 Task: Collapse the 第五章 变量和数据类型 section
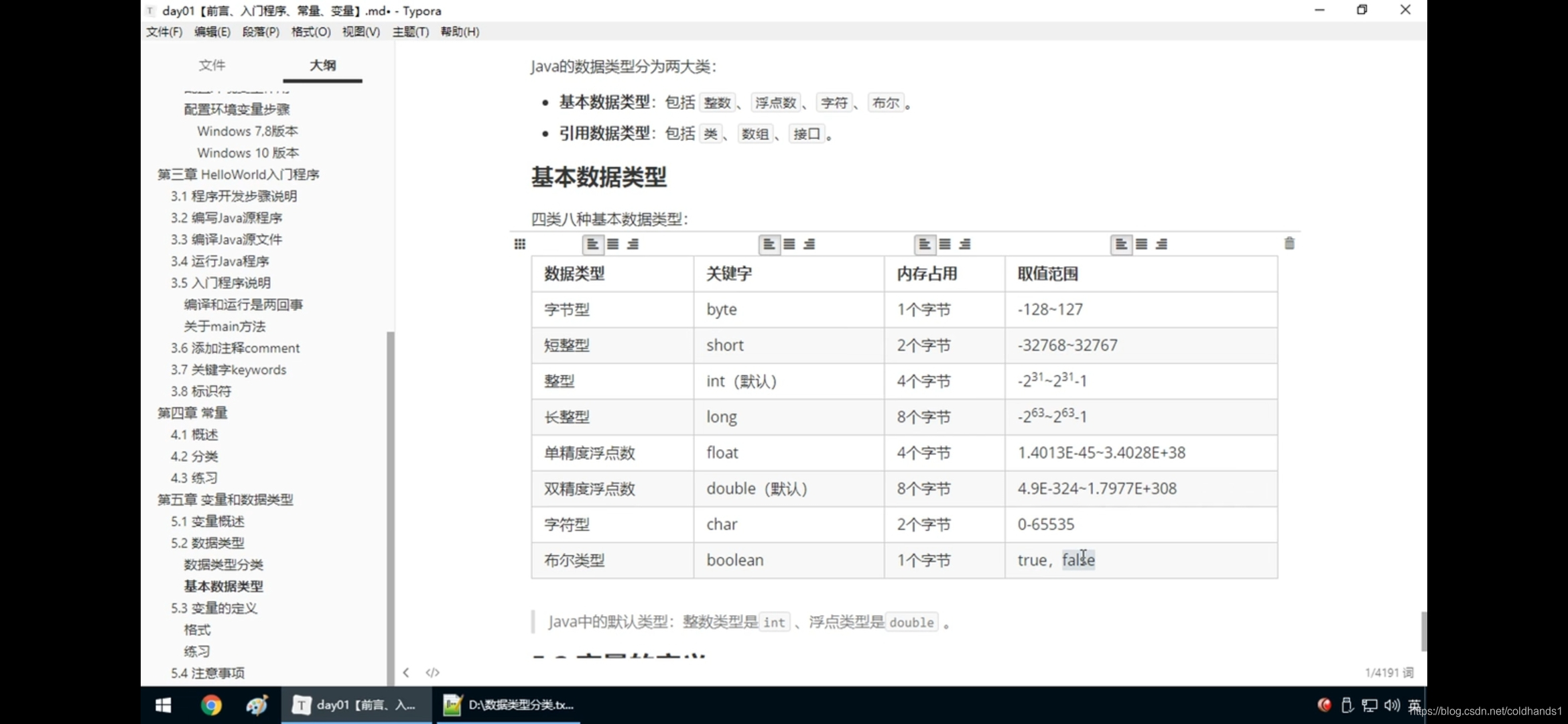click(225, 499)
